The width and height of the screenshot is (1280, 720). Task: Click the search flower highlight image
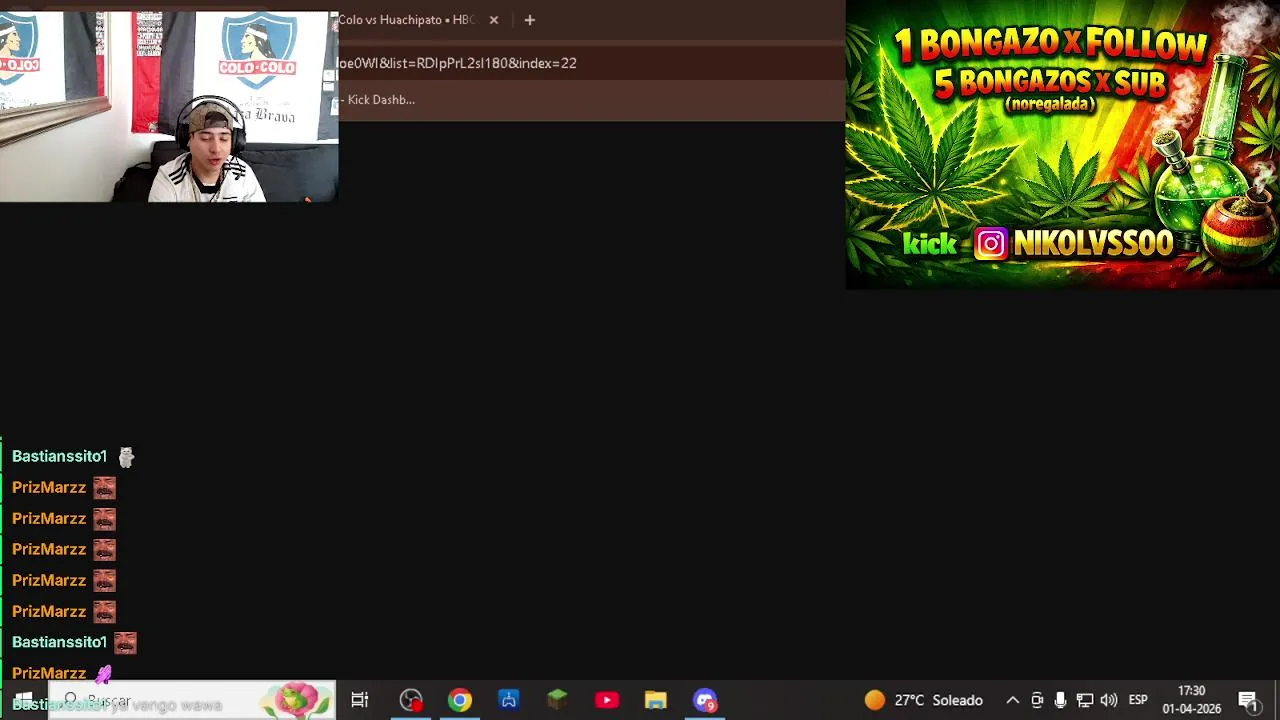tap(297, 700)
